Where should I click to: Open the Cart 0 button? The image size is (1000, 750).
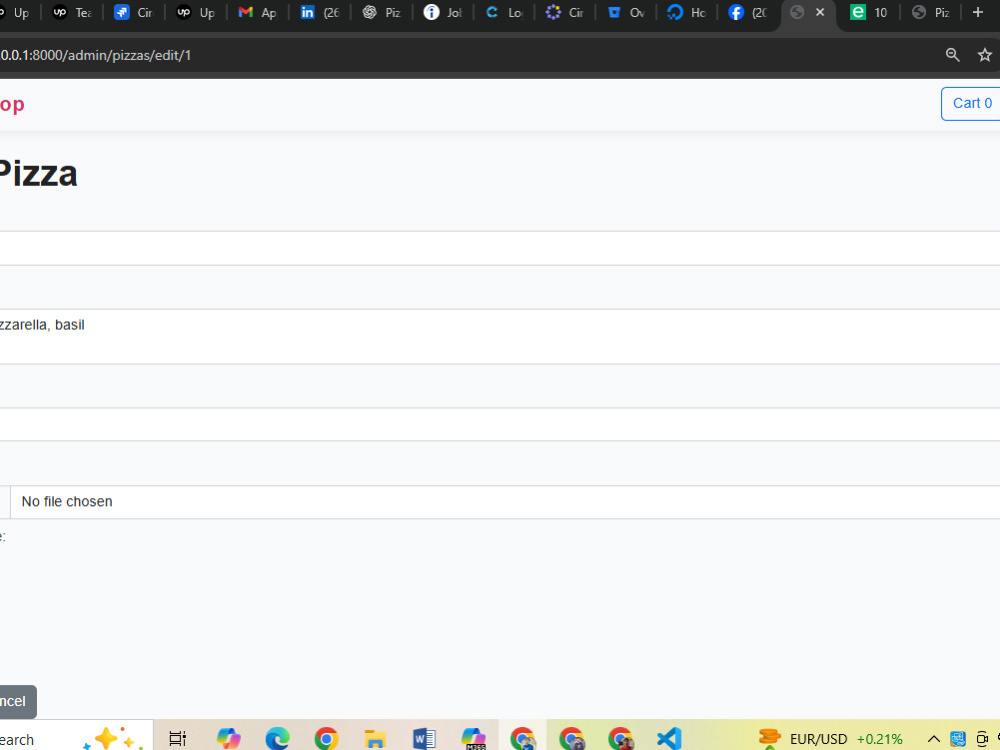point(971,103)
